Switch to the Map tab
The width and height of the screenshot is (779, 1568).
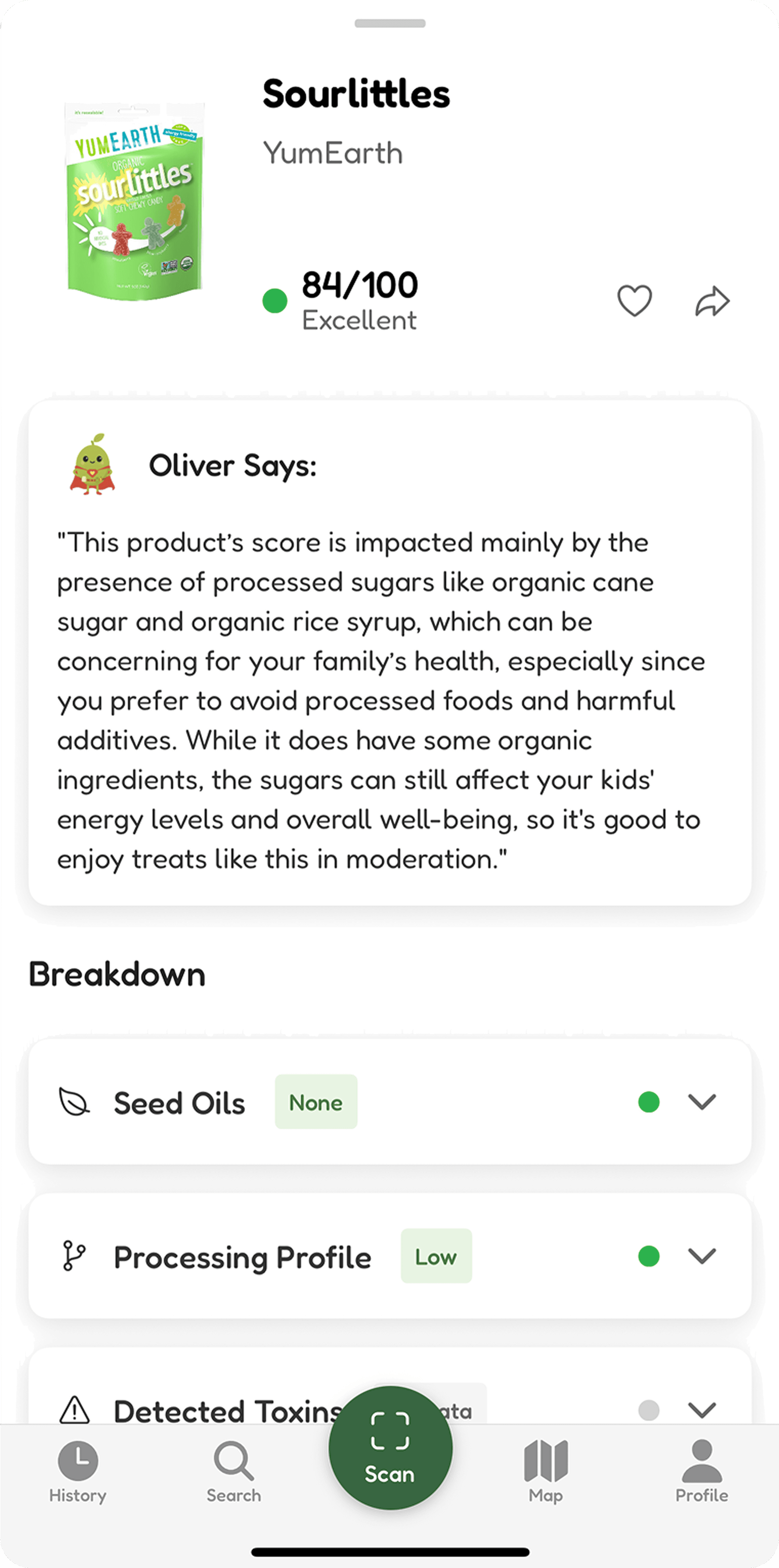(x=546, y=1471)
